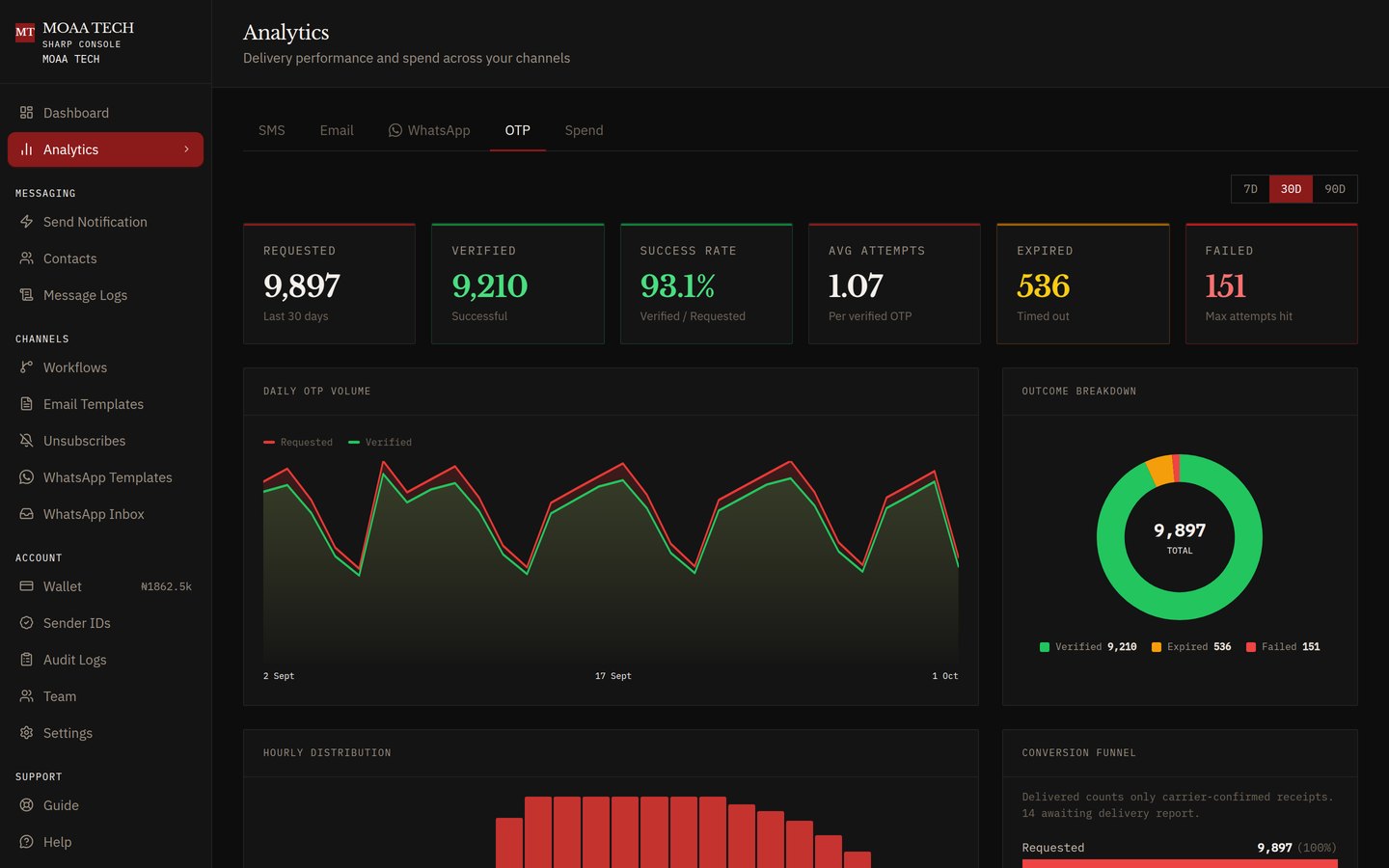Click the WhatsApp Templates chat icon
The image size is (1389, 868).
click(x=26, y=477)
